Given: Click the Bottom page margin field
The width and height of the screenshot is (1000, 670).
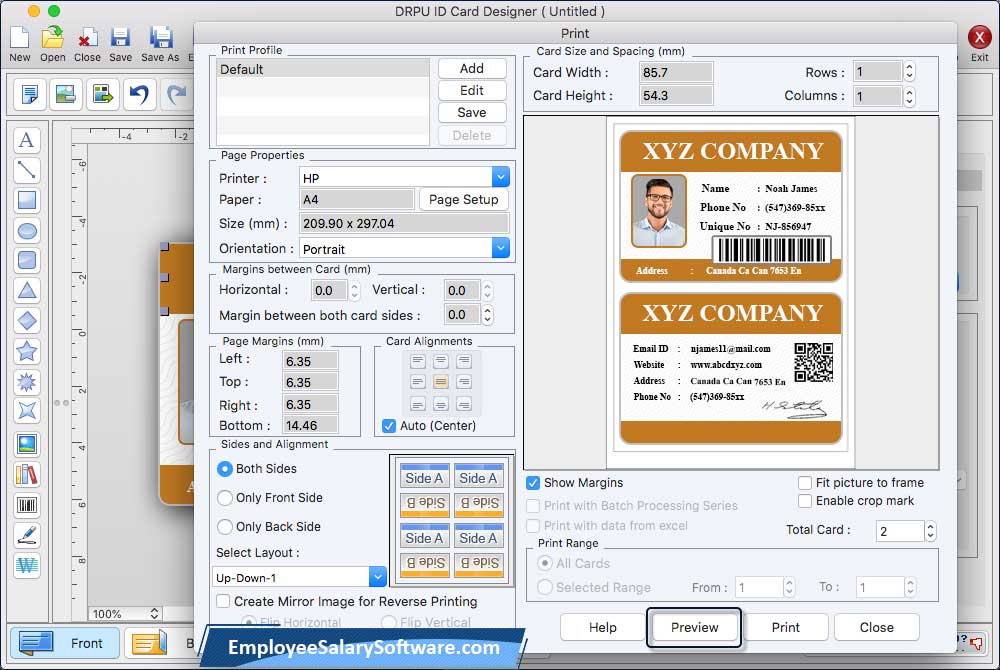Looking at the screenshot, I should (310, 425).
